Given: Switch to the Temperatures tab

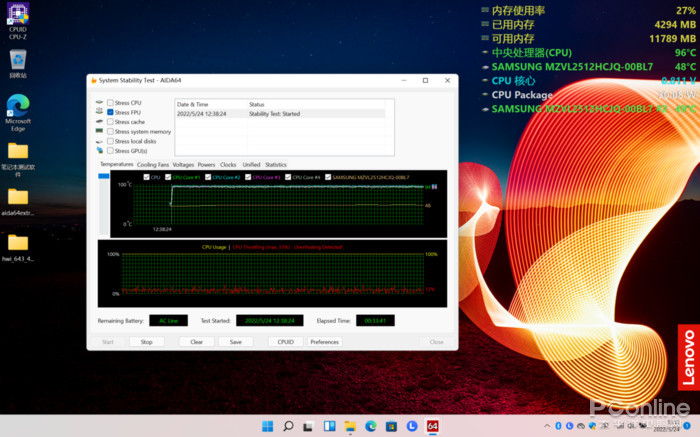Looking at the screenshot, I should point(117,164).
